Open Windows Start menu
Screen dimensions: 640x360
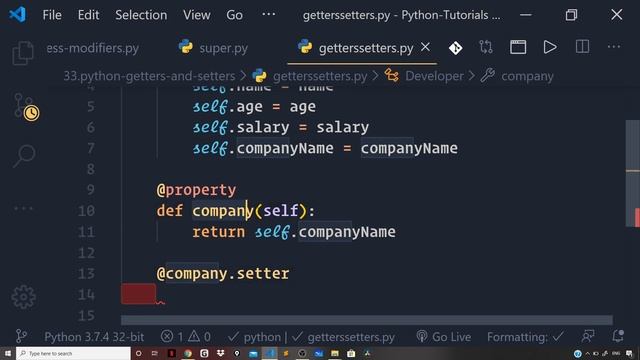pos(8,353)
